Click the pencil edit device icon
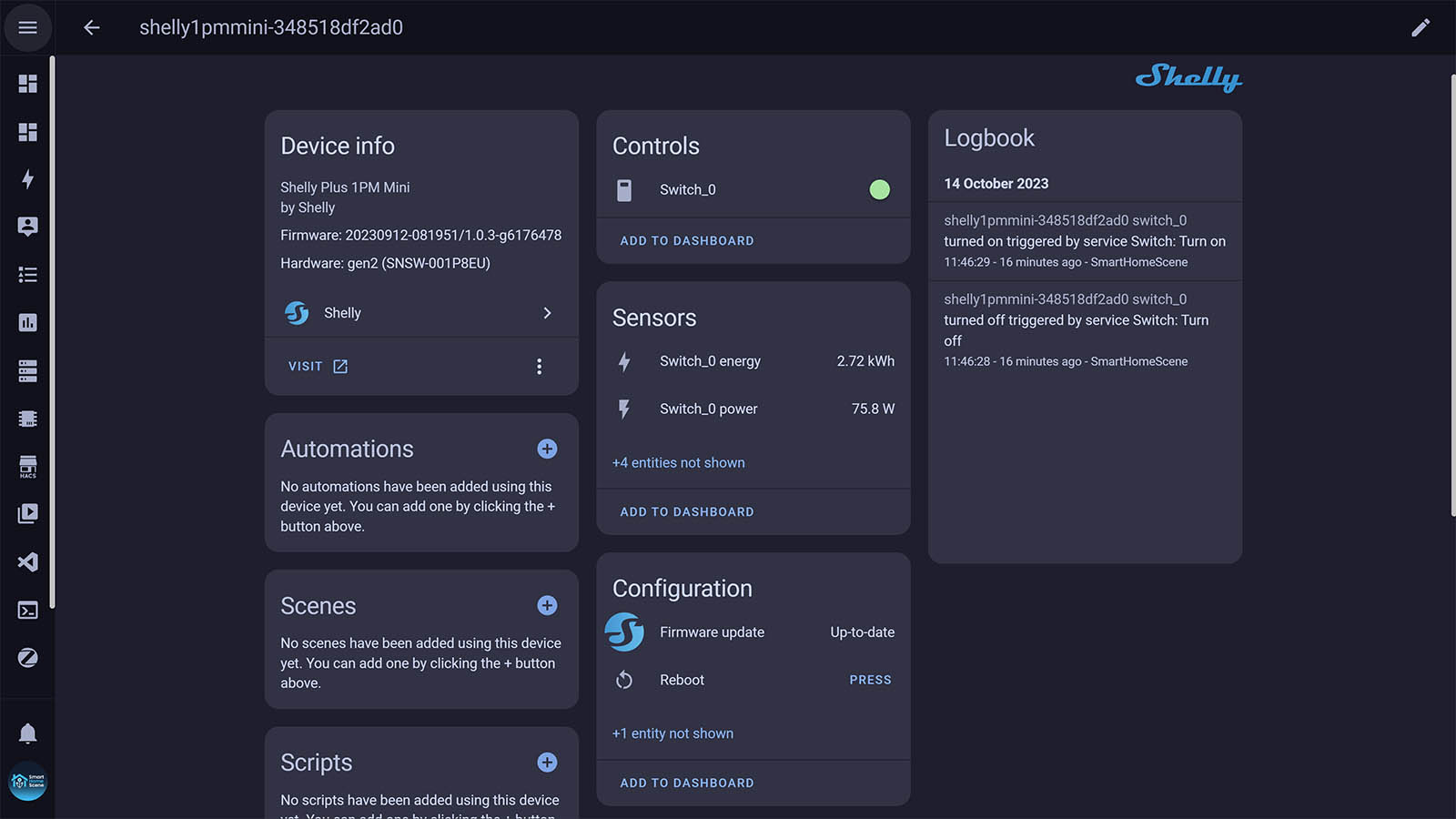 [1420, 27]
